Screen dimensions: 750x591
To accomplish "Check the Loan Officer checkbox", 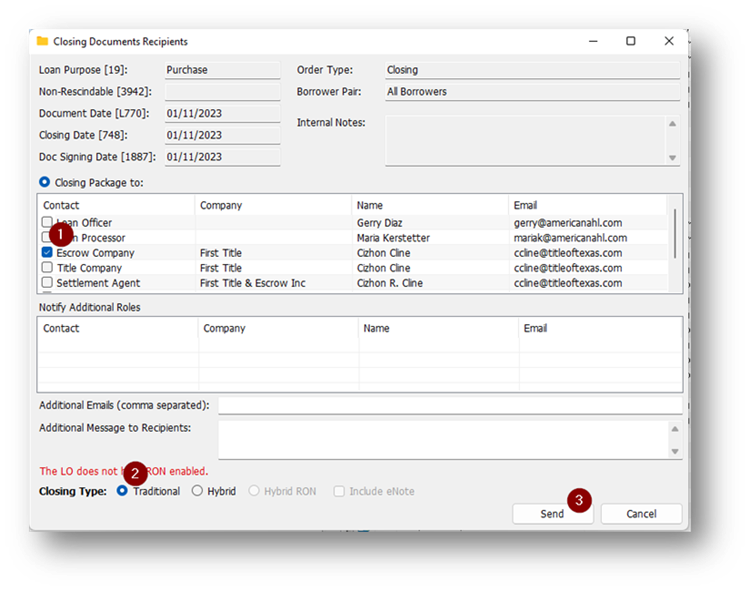I will (47, 223).
